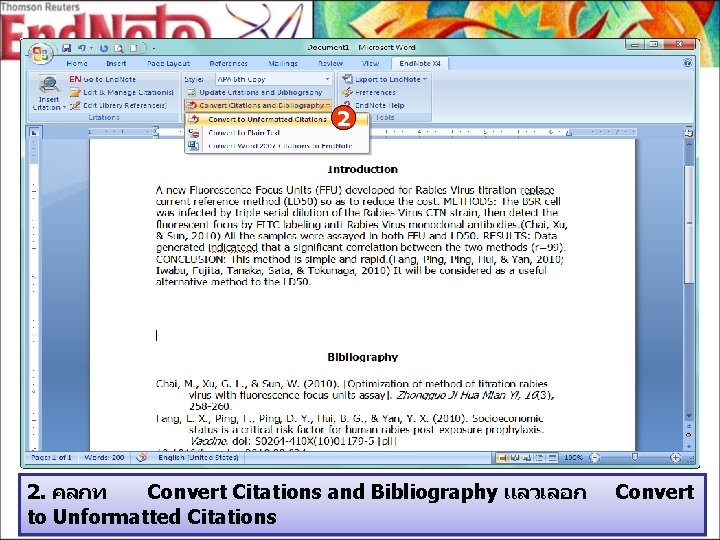Viewport: 720px width, 540px height.
Task: Click the Go to EndNote button
Action: click(102, 79)
